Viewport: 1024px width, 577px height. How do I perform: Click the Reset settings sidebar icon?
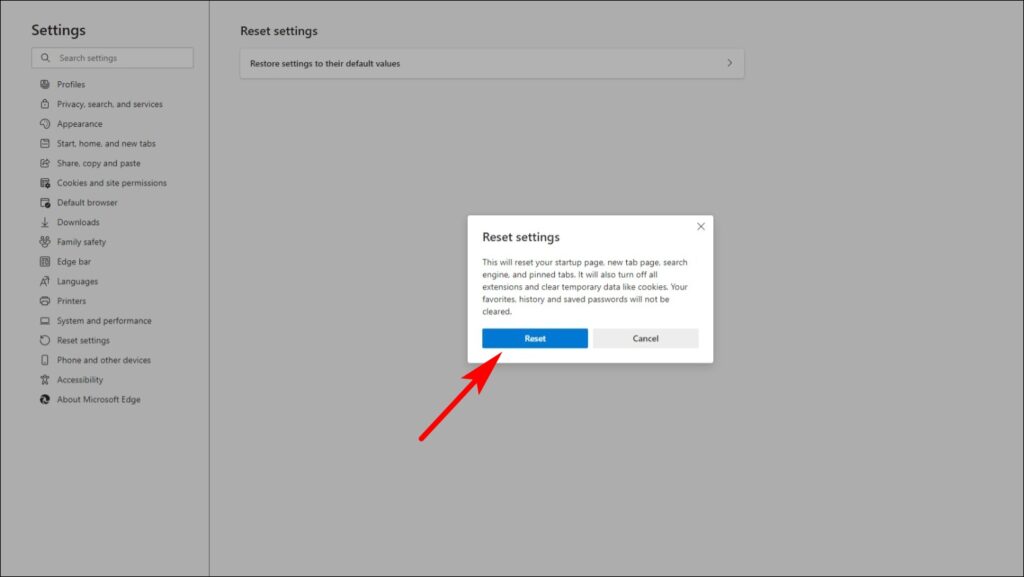click(44, 340)
